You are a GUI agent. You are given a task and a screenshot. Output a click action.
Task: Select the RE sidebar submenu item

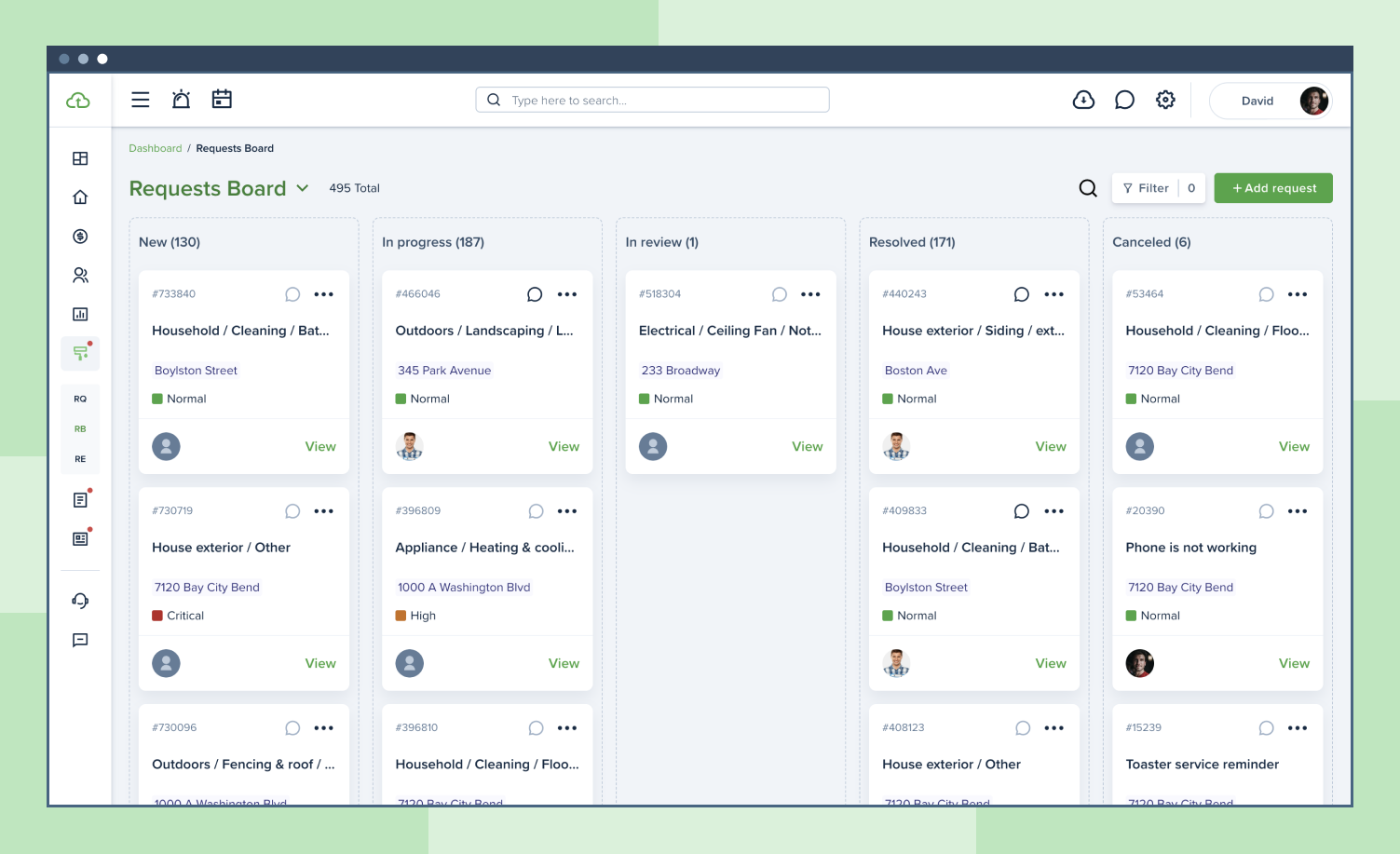80,459
